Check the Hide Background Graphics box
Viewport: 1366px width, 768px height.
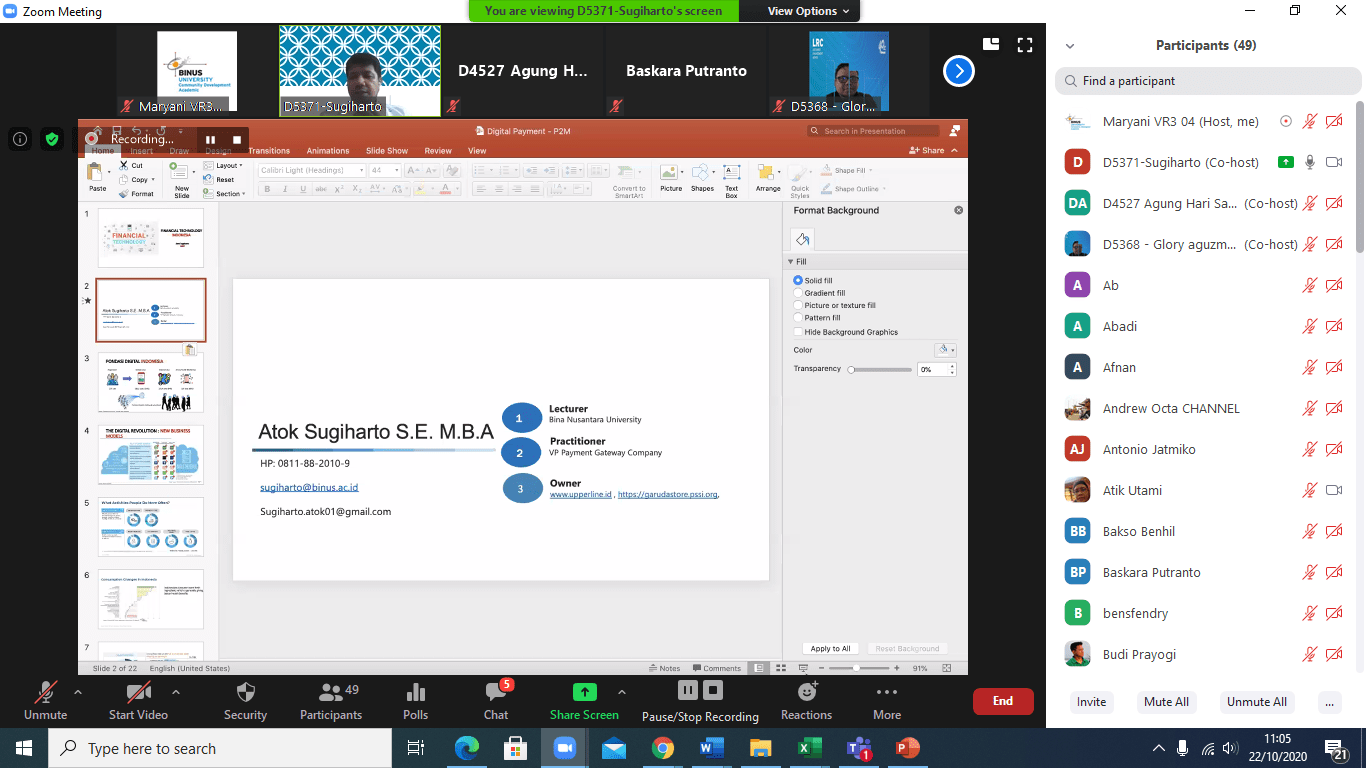point(798,332)
